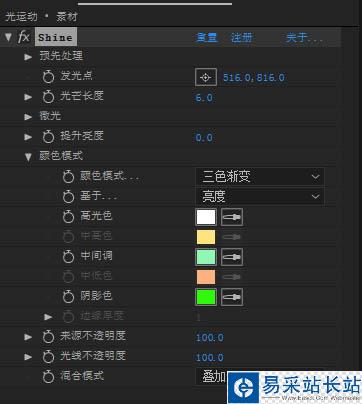Collapse the 颜色模式 section
362x404 pixels.
click(x=28, y=157)
